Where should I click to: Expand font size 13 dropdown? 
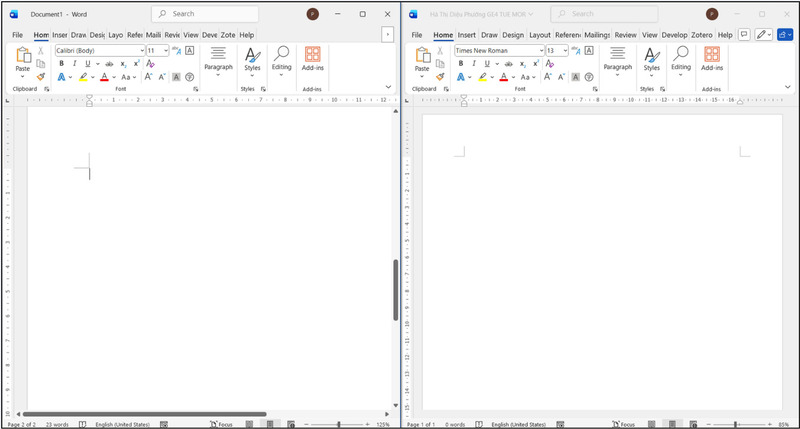point(564,50)
